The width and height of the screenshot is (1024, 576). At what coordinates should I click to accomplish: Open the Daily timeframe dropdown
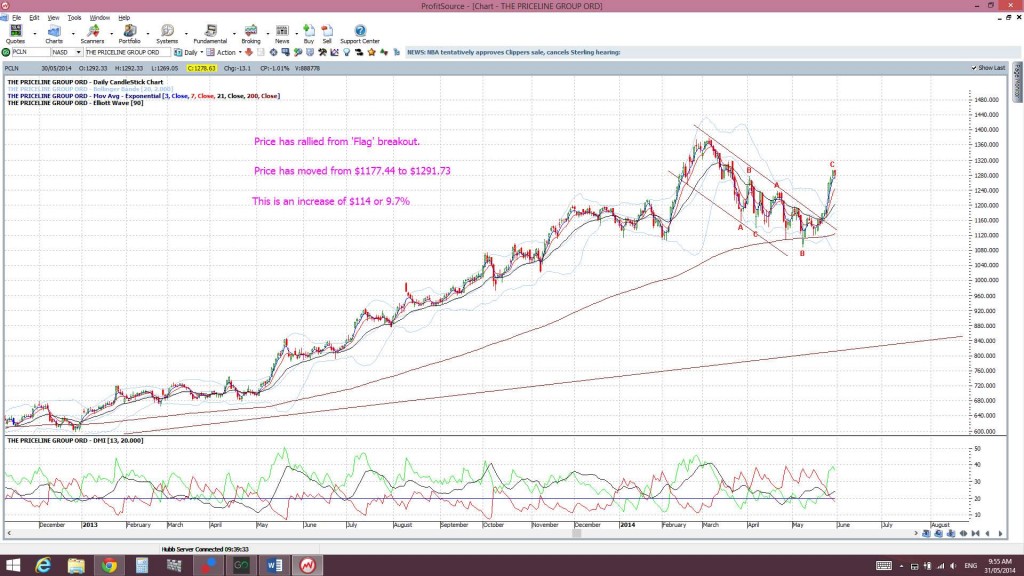(x=201, y=52)
